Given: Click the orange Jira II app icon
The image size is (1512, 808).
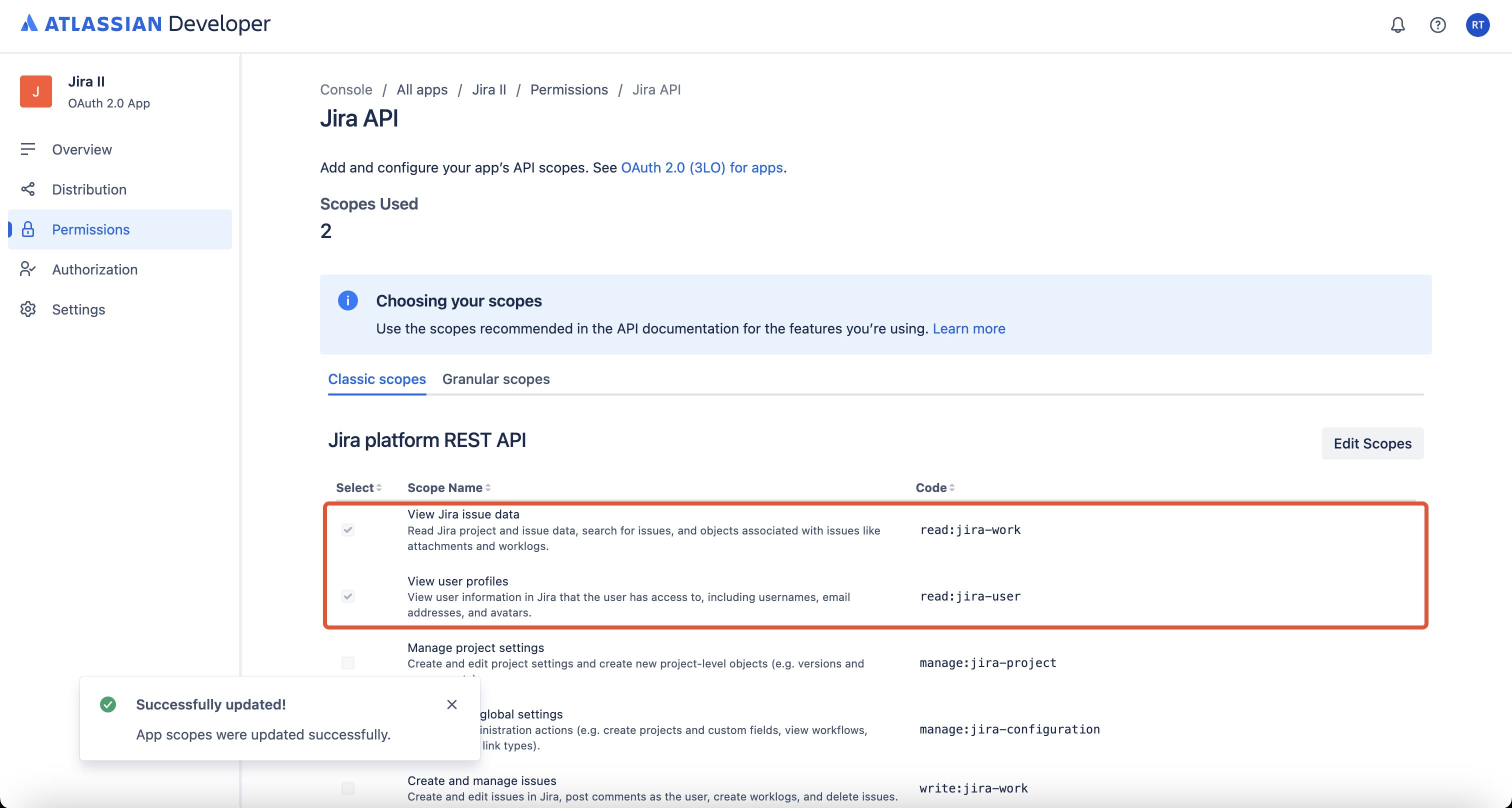Looking at the screenshot, I should [36, 91].
